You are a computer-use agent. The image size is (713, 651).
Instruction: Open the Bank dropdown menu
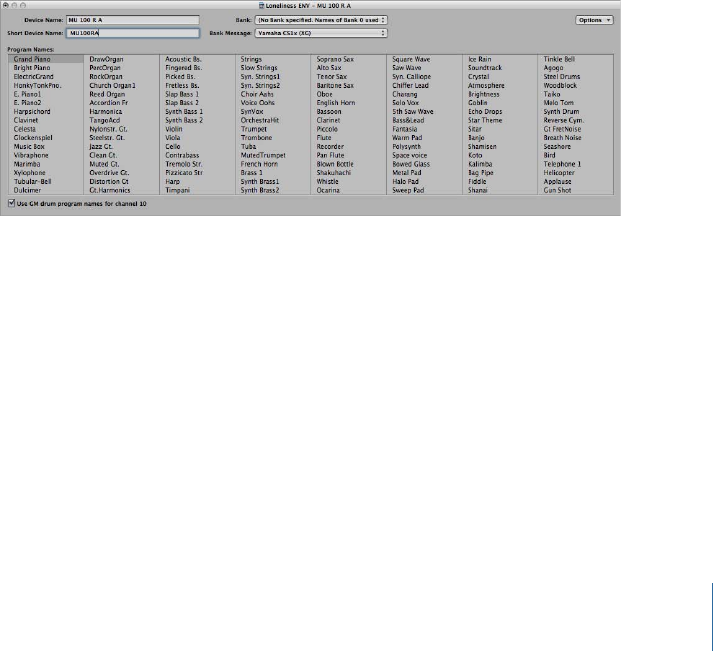click(321, 20)
